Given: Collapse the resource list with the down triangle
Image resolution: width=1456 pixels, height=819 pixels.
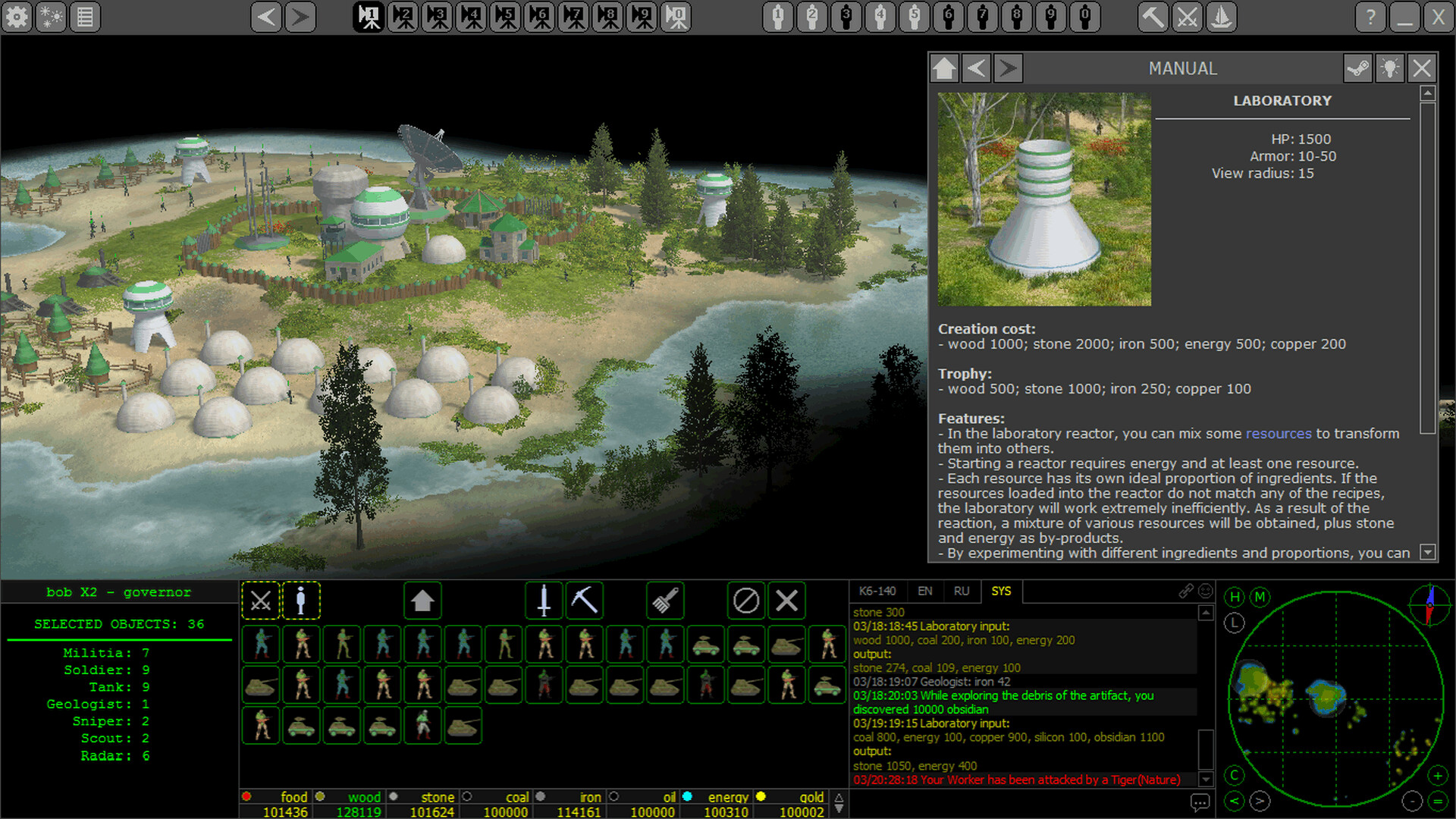Looking at the screenshot, I should (x=838, y=811).
